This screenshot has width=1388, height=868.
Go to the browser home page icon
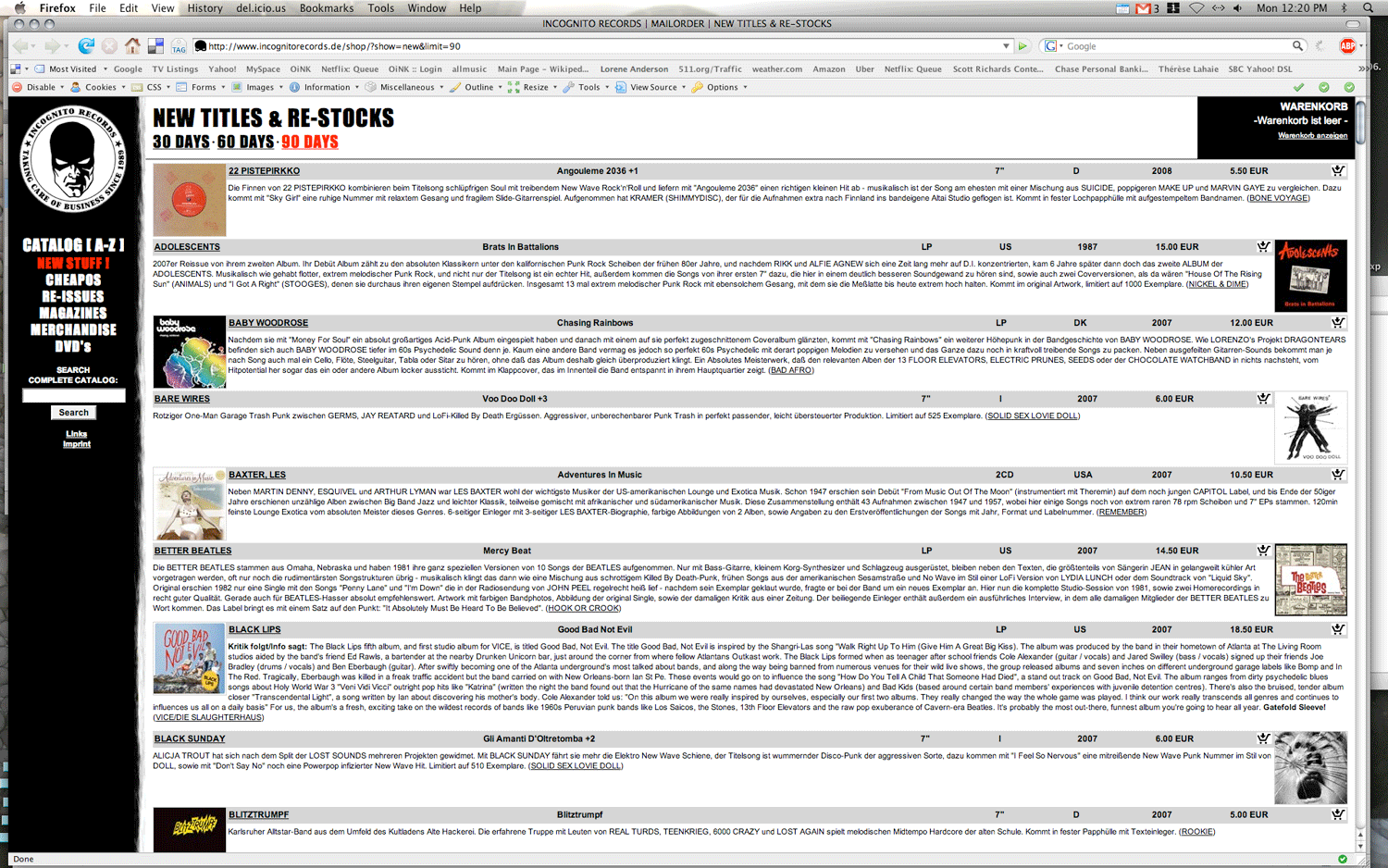coord(132,45)
